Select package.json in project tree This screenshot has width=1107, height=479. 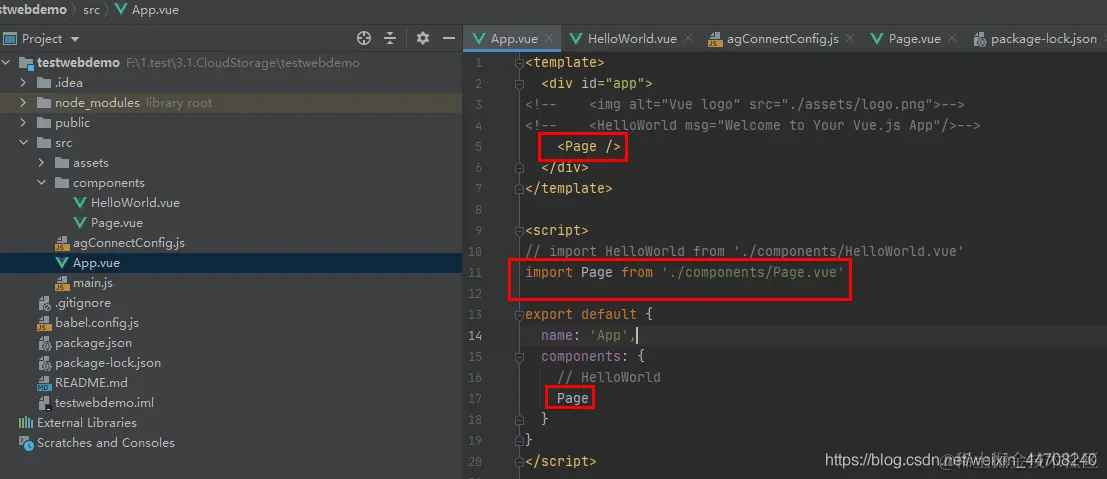tap(93, 343)
